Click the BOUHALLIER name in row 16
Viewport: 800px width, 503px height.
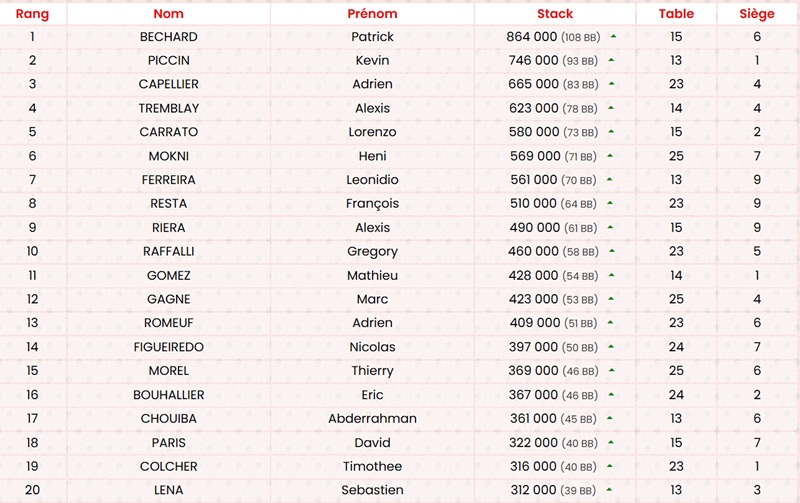click(169, 395)
